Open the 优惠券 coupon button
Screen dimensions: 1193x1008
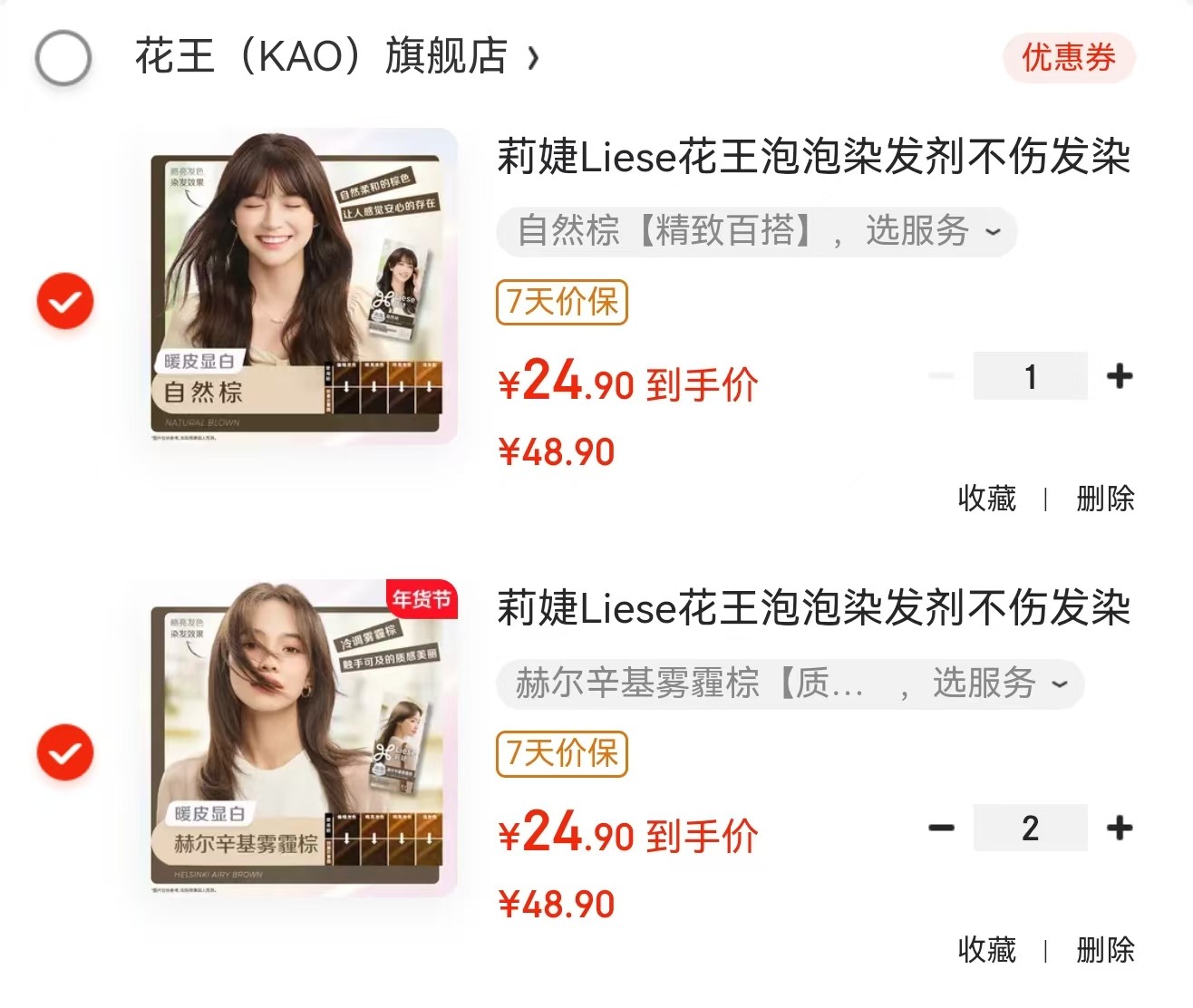[x=1069, y=57]
